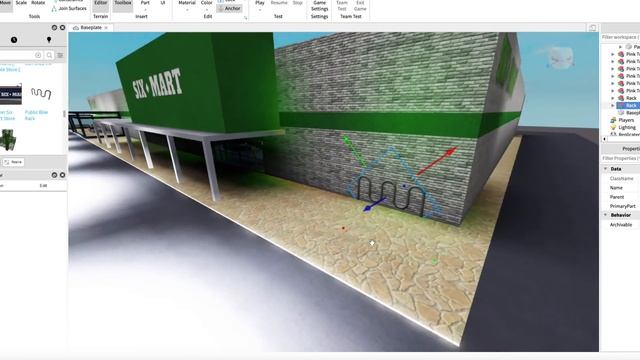Clear the Toolbox search text
Screen dimensions: 640x360
point(38,55)
